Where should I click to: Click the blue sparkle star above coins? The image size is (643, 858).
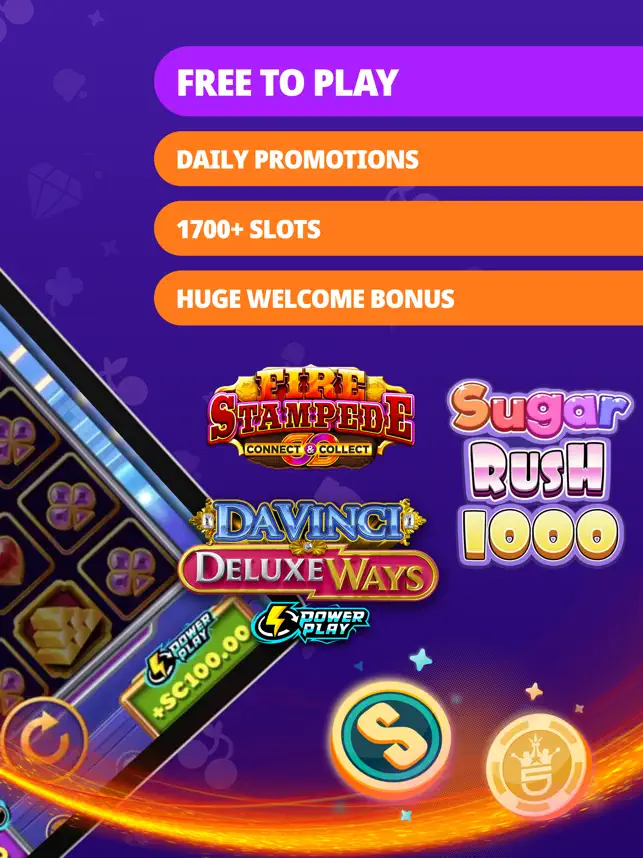pos(421,659)
